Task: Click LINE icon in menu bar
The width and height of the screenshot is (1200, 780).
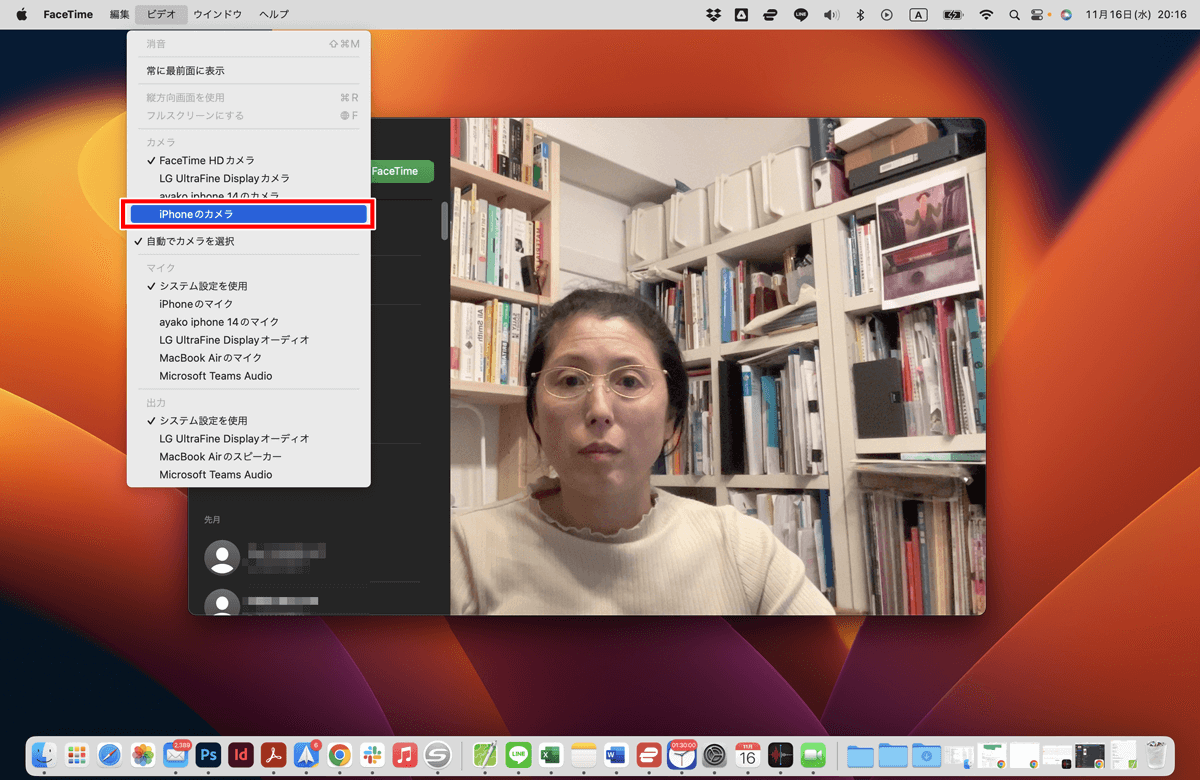Action: click(x=800, y=14)
